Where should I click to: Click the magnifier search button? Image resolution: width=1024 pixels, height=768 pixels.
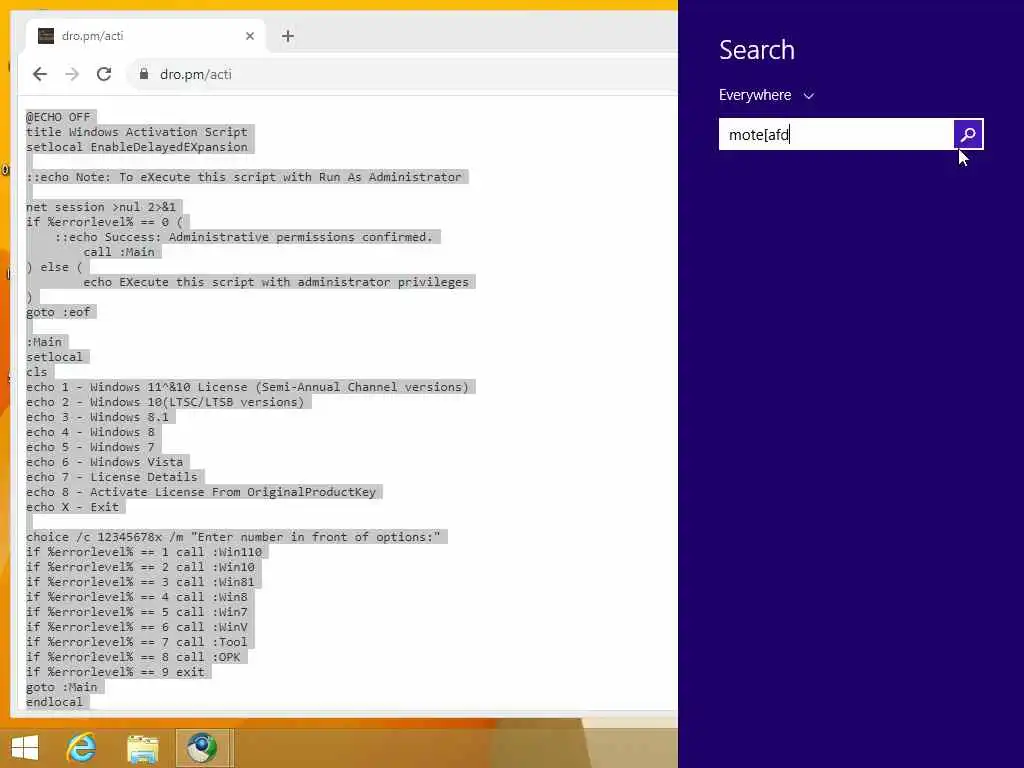click(968, 134)
